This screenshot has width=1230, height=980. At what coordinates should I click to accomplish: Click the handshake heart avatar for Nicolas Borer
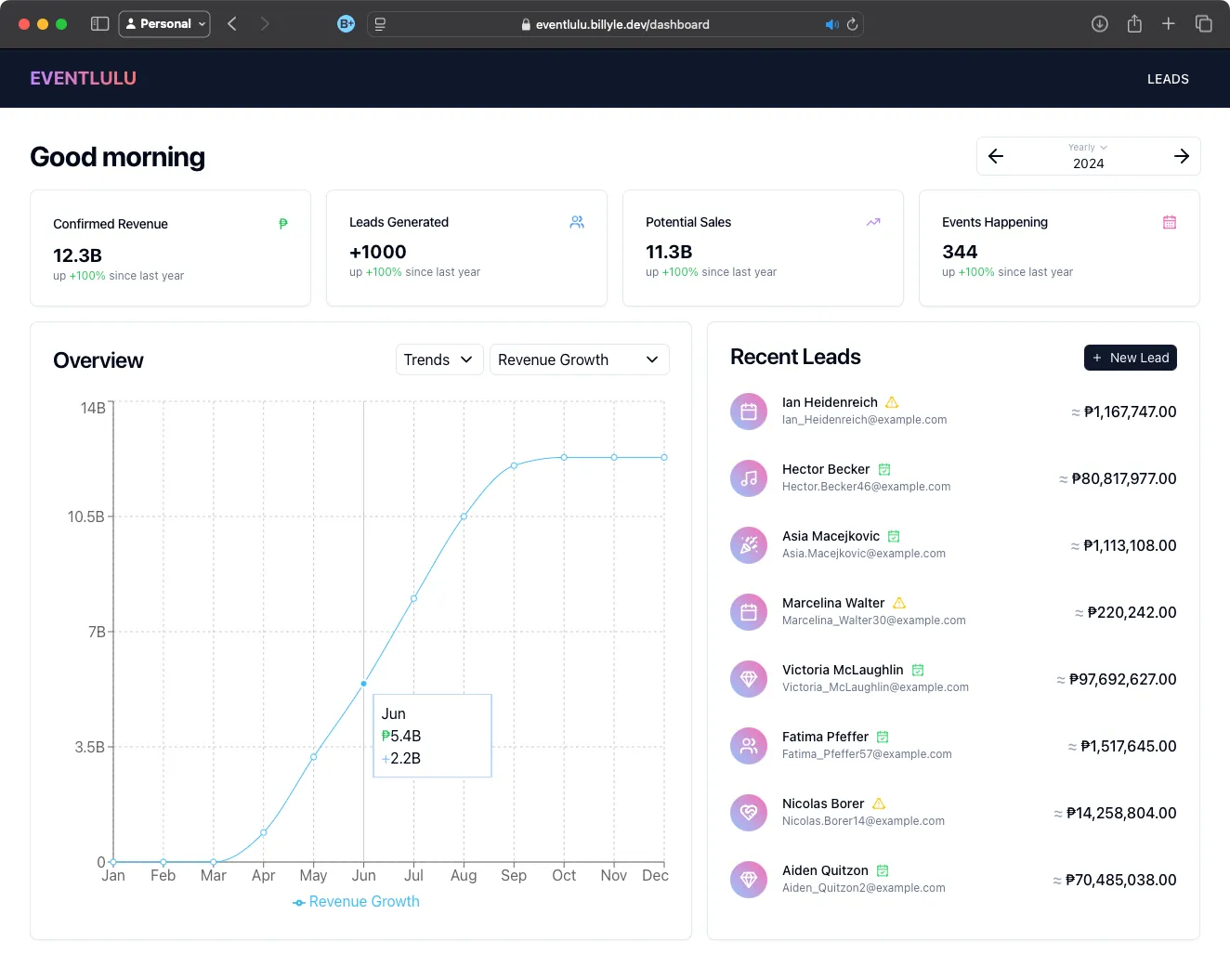pos(749,813)
